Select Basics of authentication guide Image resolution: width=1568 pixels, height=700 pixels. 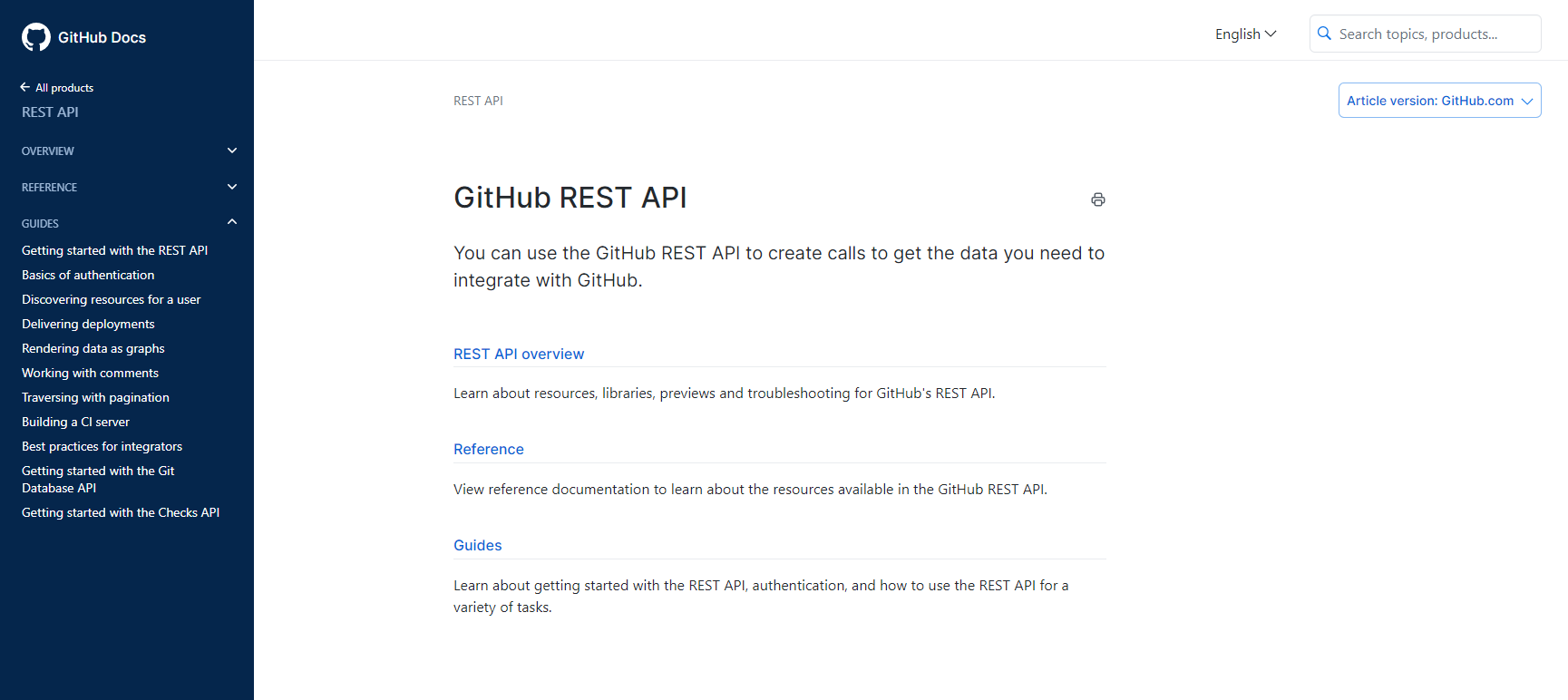[88, 275]
